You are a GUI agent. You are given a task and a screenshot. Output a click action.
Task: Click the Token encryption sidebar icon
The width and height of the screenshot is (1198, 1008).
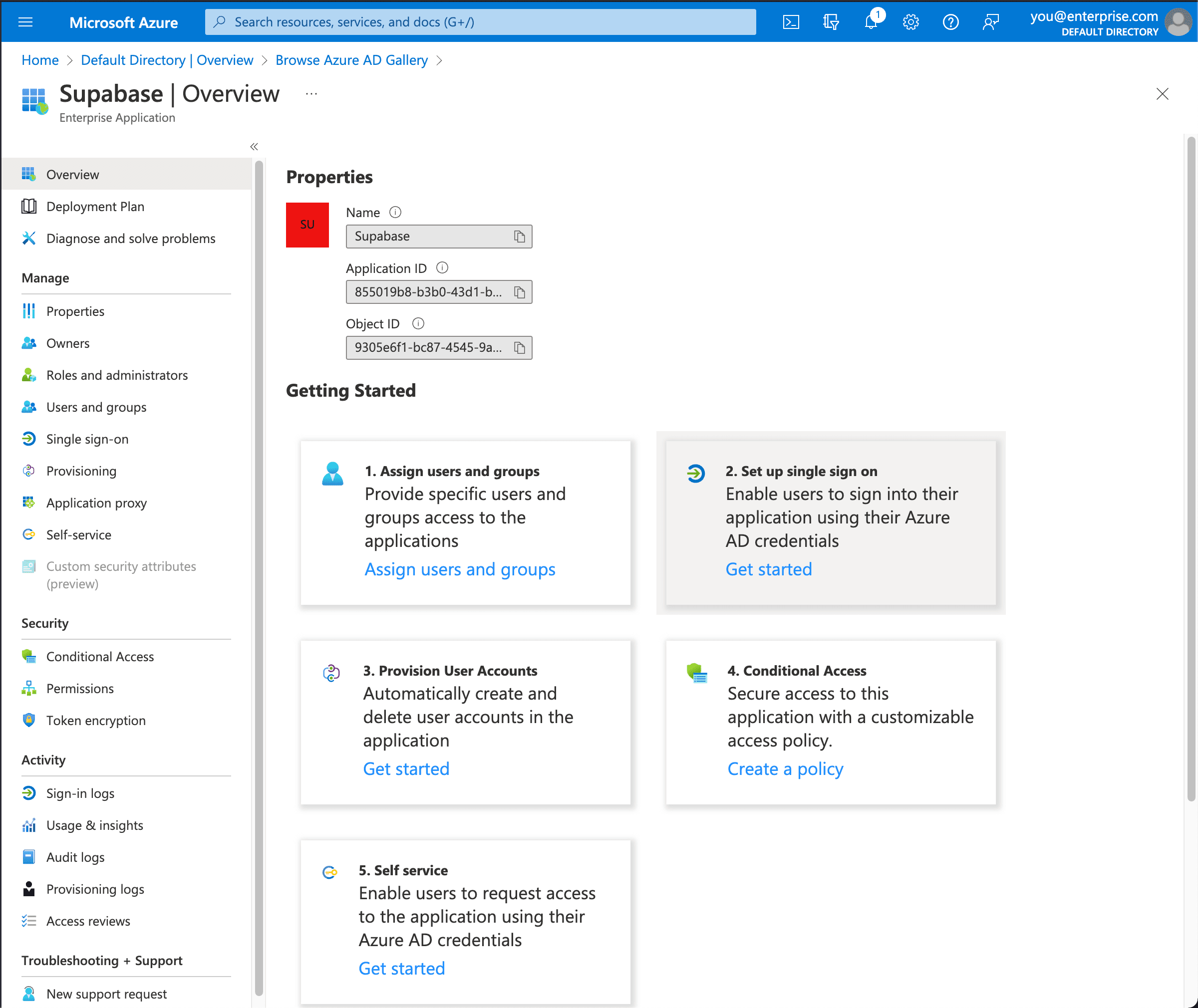[29, 720]
